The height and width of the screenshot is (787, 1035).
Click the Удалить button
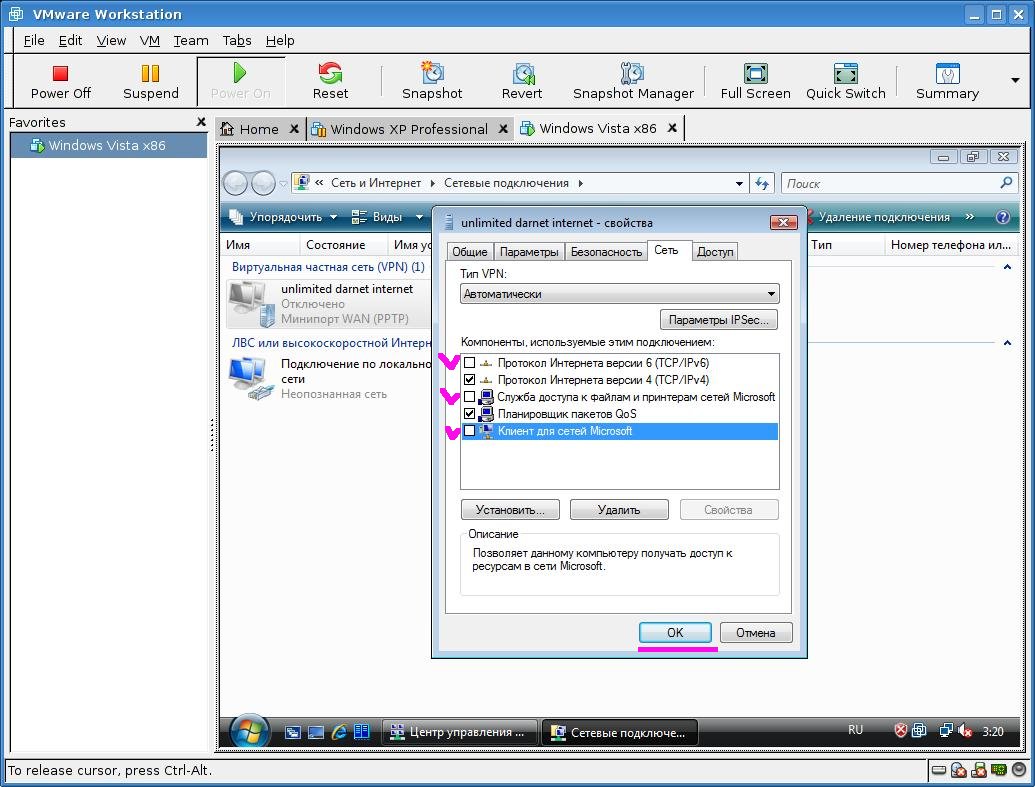pyautogui.click(x=619, y=510)
